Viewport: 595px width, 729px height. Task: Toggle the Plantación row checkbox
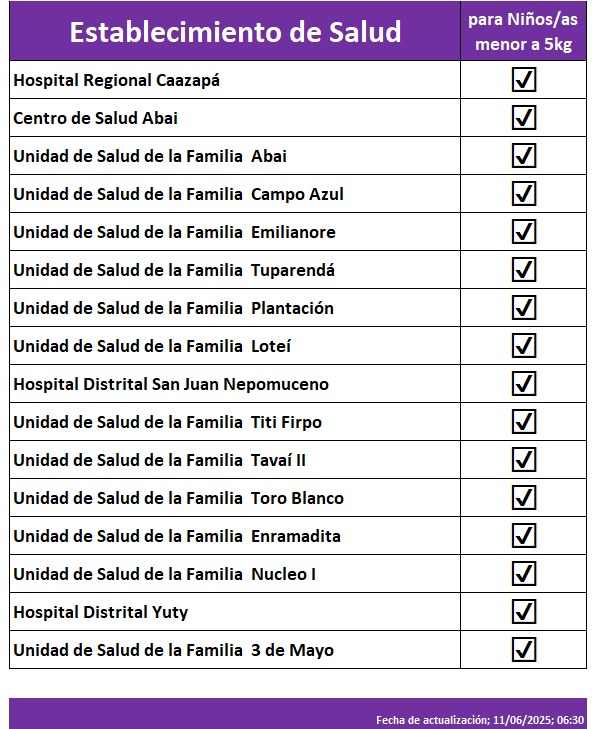point(524,308)
